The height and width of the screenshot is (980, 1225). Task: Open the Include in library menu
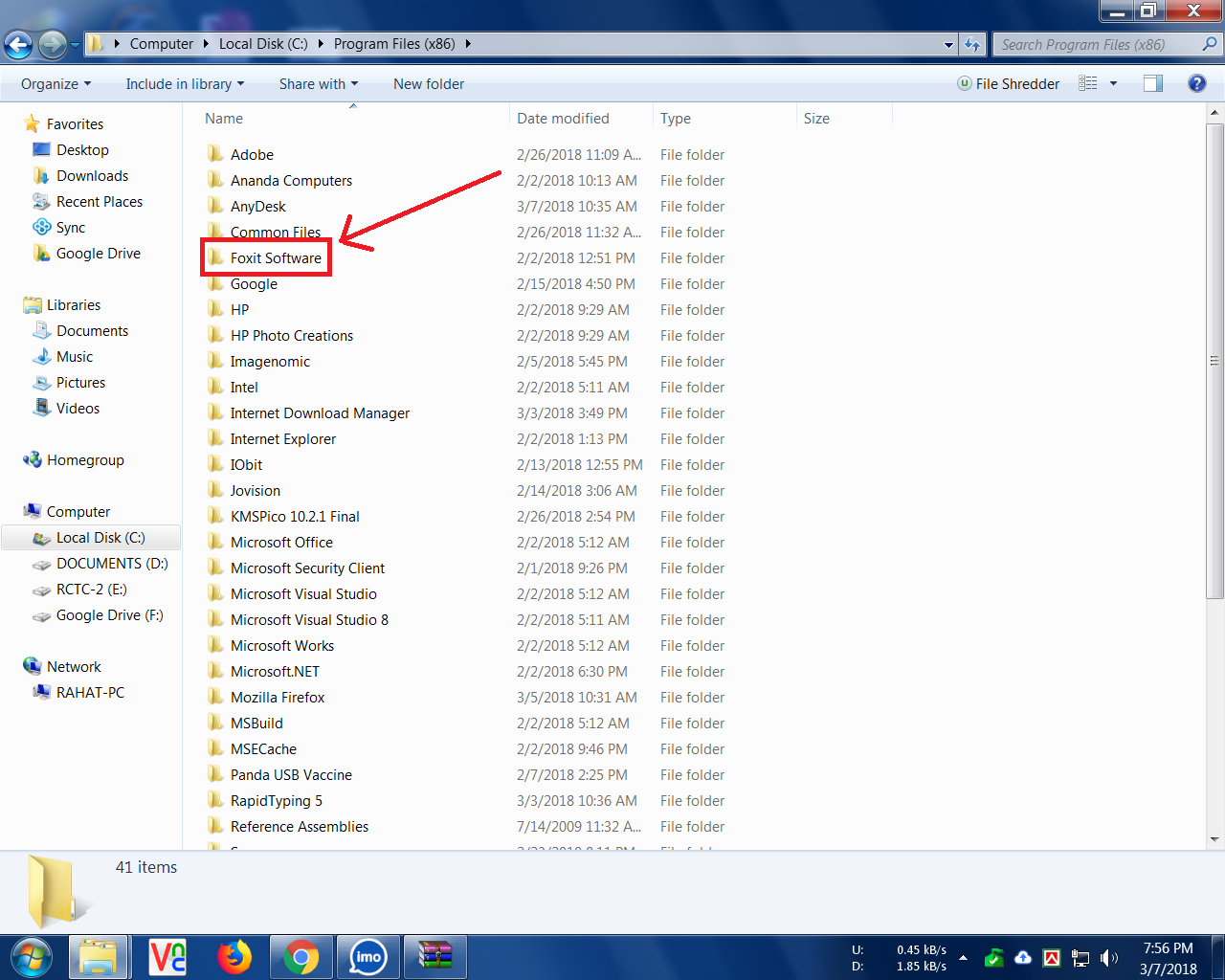185,84
